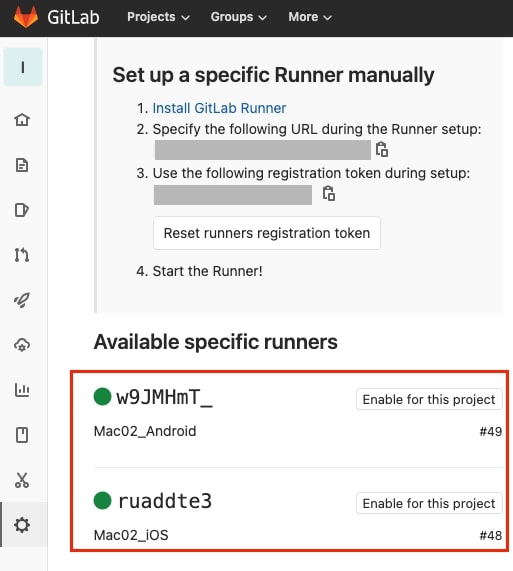Viewport: 513px width, 571px height.
Task: Enable Mac02_iOS runner for this project
Action: click(x=429, y=503)
